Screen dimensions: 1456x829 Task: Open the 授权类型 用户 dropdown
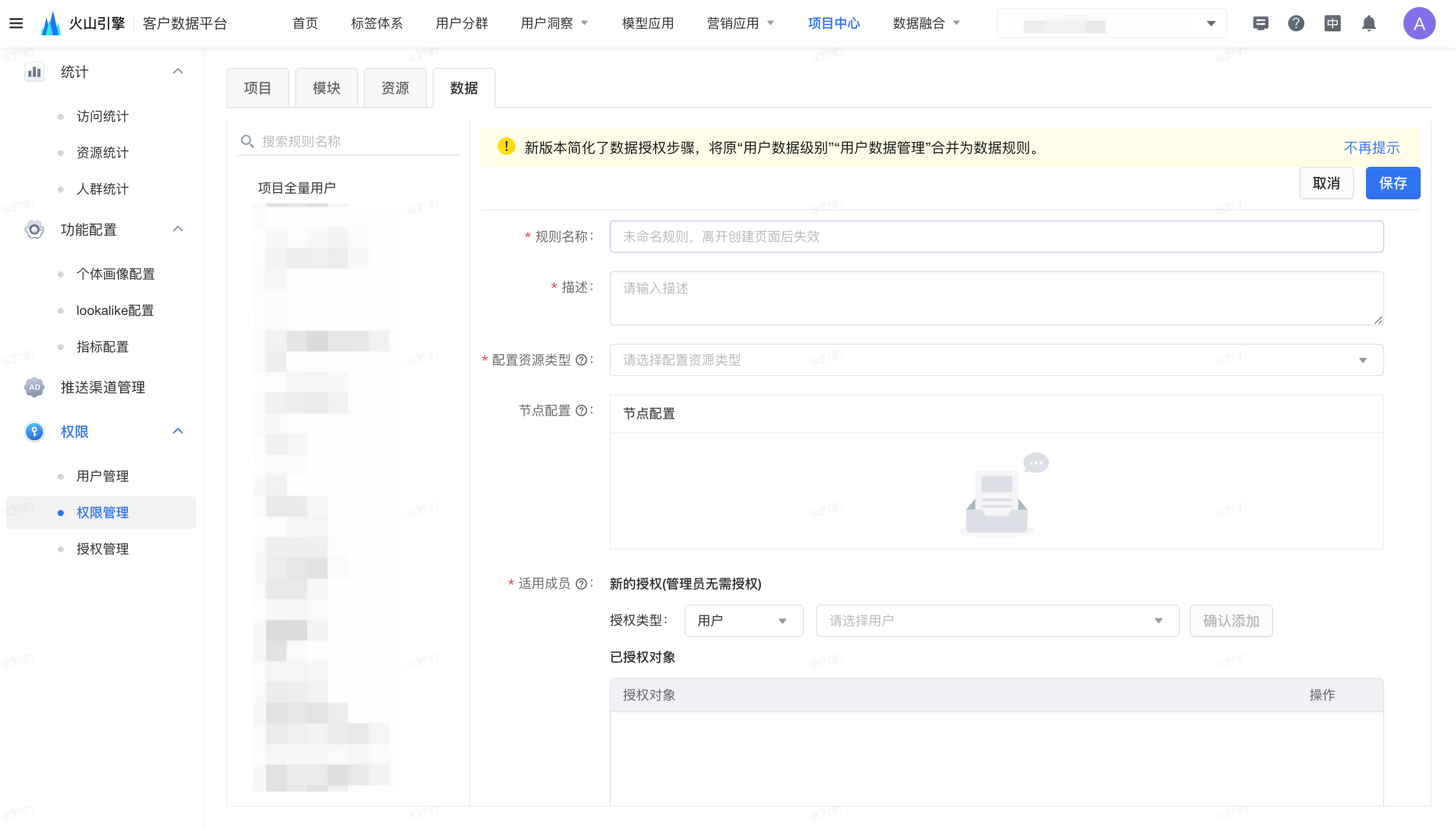click(744, 621)
